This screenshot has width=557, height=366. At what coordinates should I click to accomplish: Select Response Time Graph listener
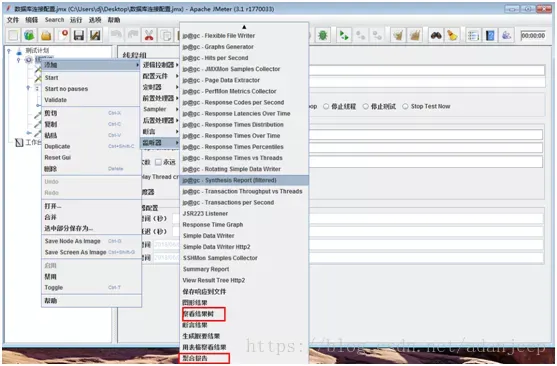244,225
